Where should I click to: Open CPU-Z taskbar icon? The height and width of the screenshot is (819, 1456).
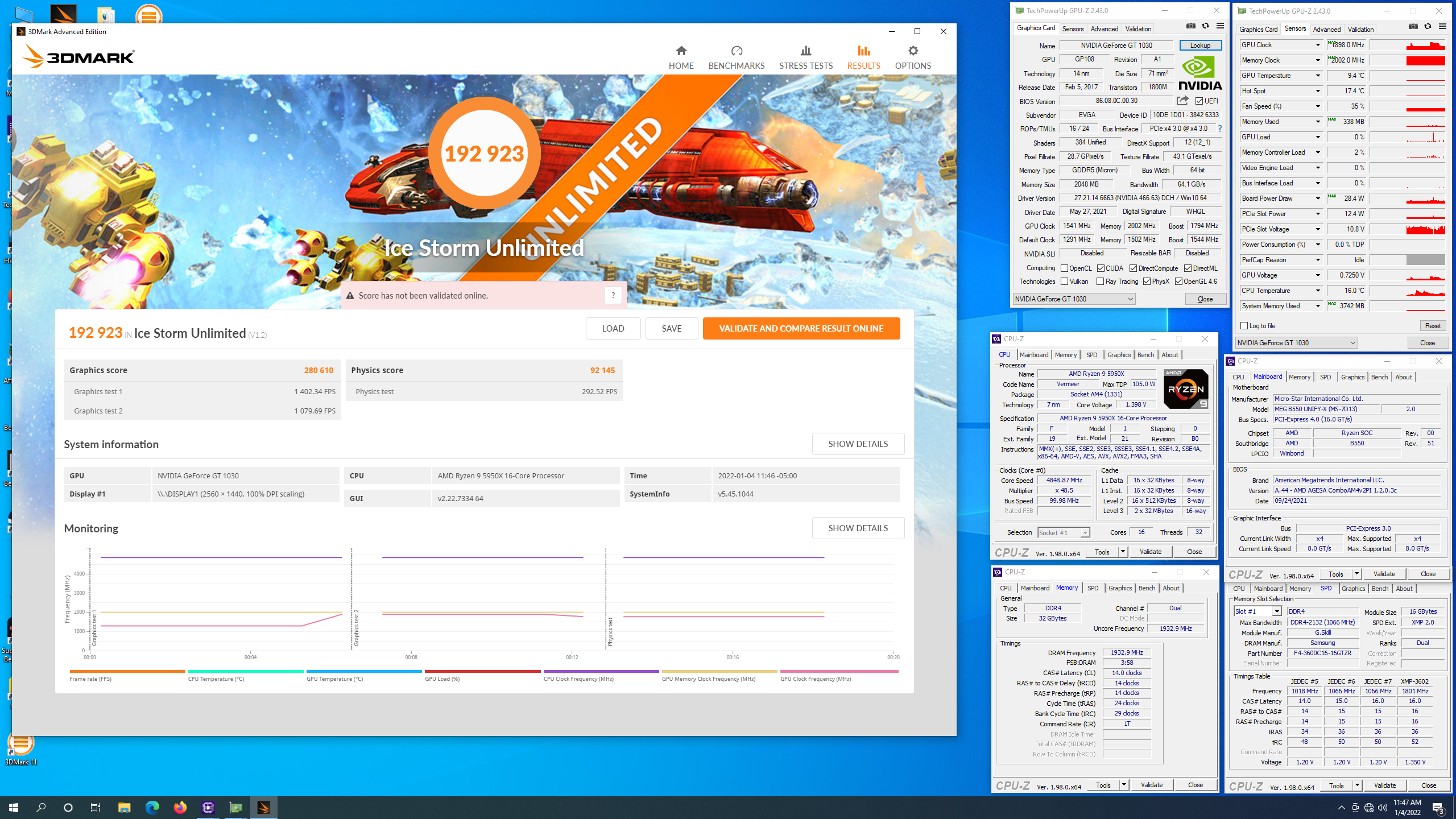click(208, 807)
